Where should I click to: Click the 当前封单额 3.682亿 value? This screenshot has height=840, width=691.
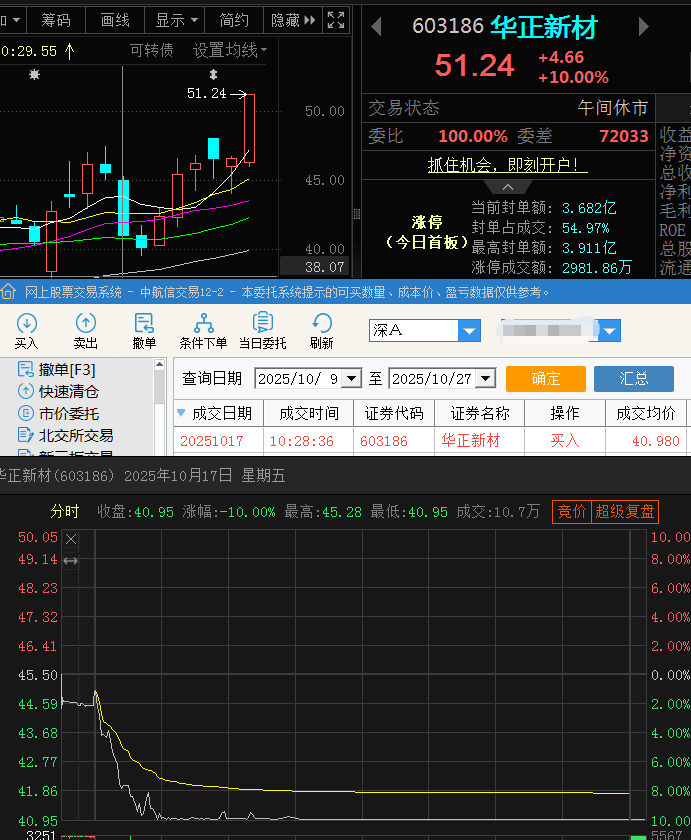point(589,208)
